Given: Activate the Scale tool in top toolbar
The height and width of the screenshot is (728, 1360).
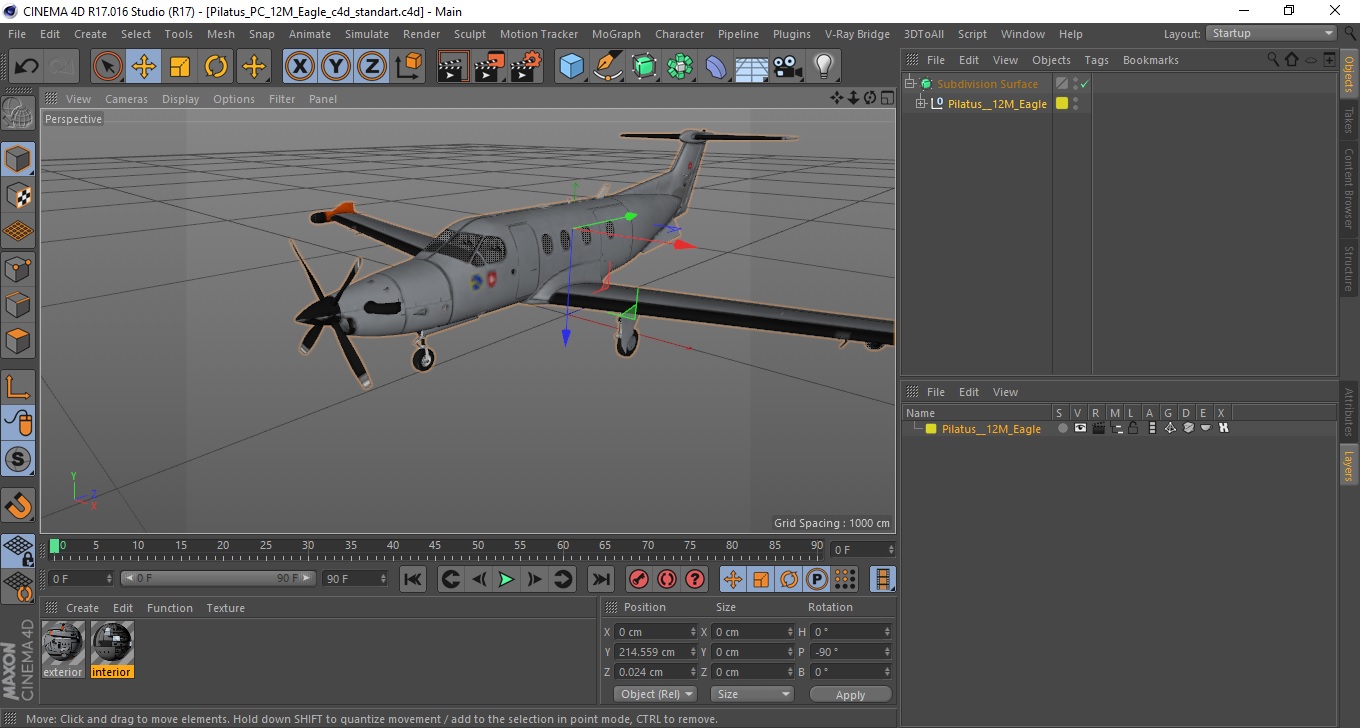Looking at the screenshot, I should [180, 67].
